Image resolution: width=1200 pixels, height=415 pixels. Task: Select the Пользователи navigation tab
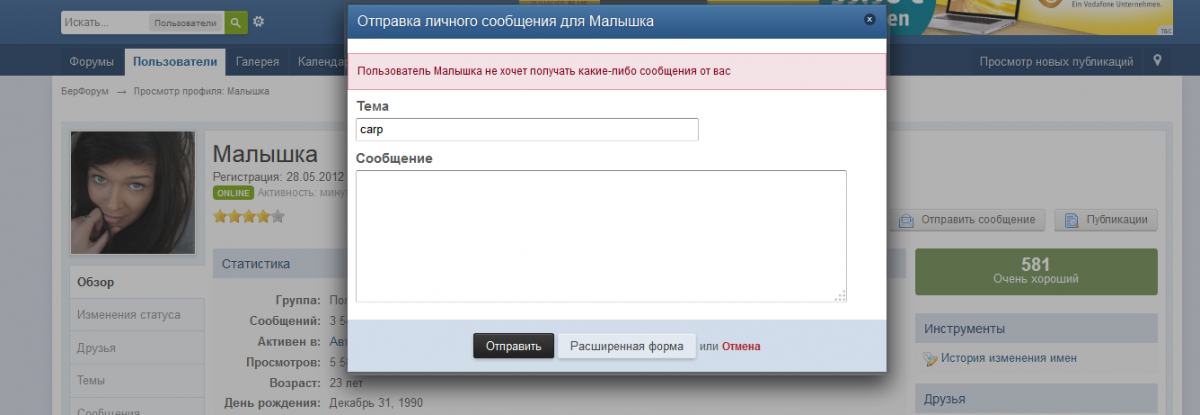click(174, 62)
